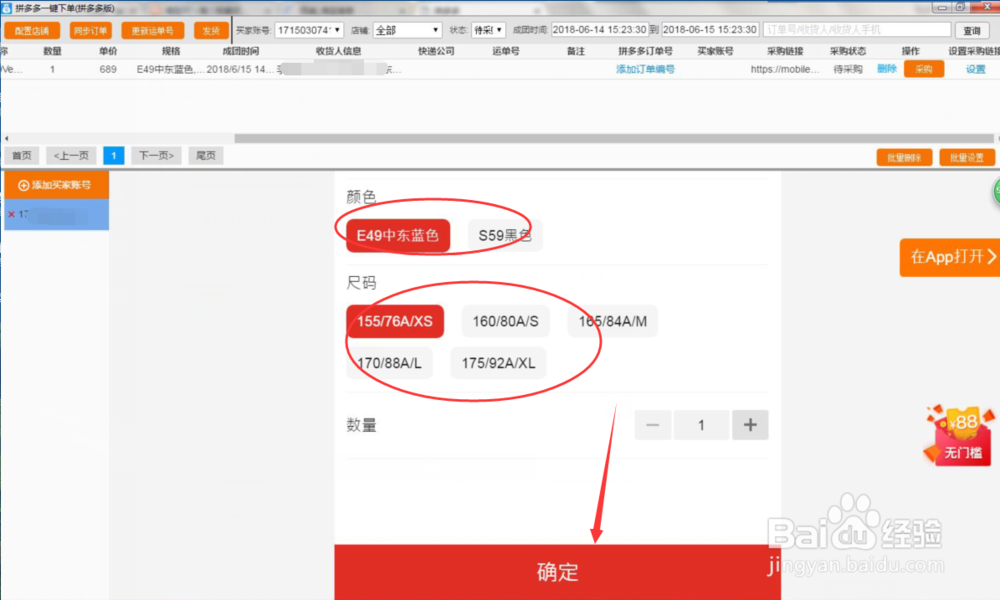
Task: Select size 170/88A/L
Action: click(389, 363)
